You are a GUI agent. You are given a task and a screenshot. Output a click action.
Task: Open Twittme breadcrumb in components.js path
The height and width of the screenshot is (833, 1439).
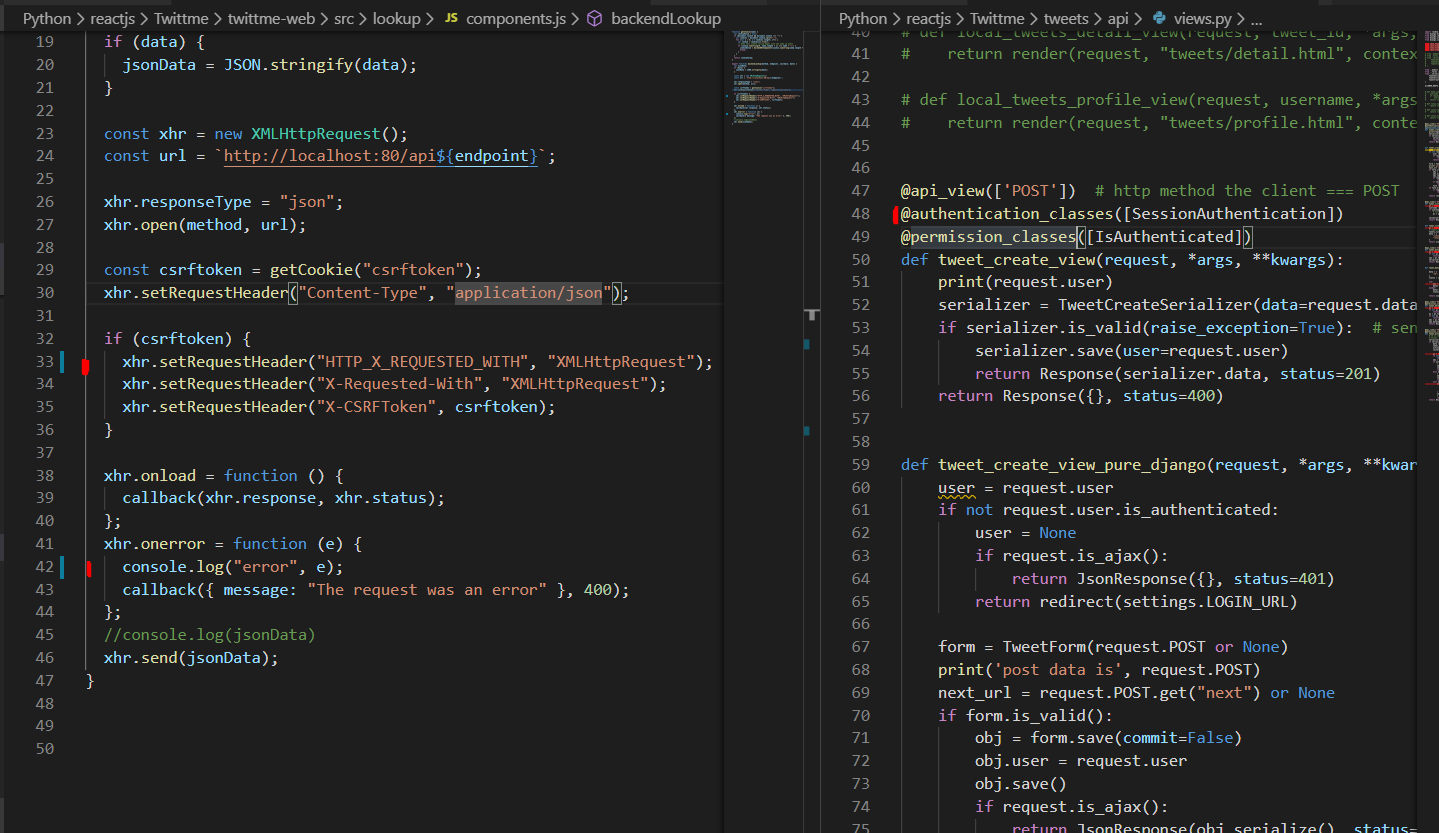(x=181, y=18)
